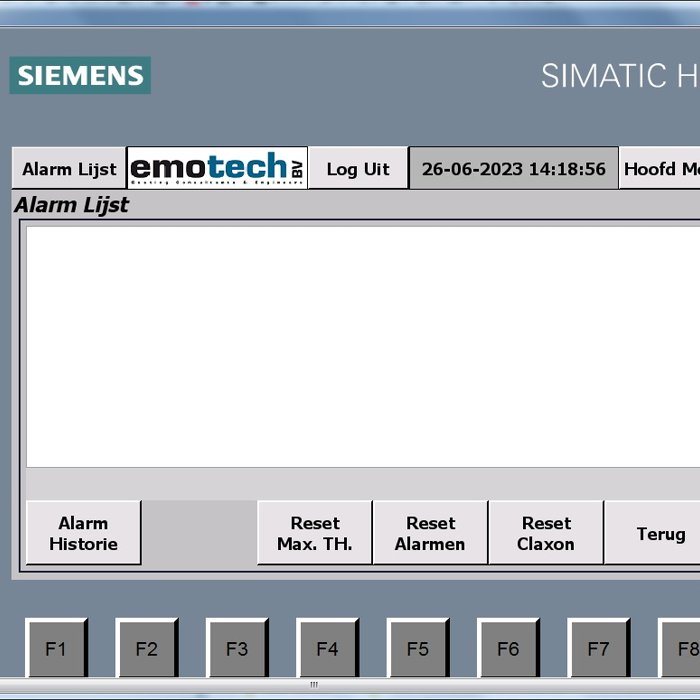Click the date and time display
Screen dimensions: 700x700
click(x=513, y=169)
